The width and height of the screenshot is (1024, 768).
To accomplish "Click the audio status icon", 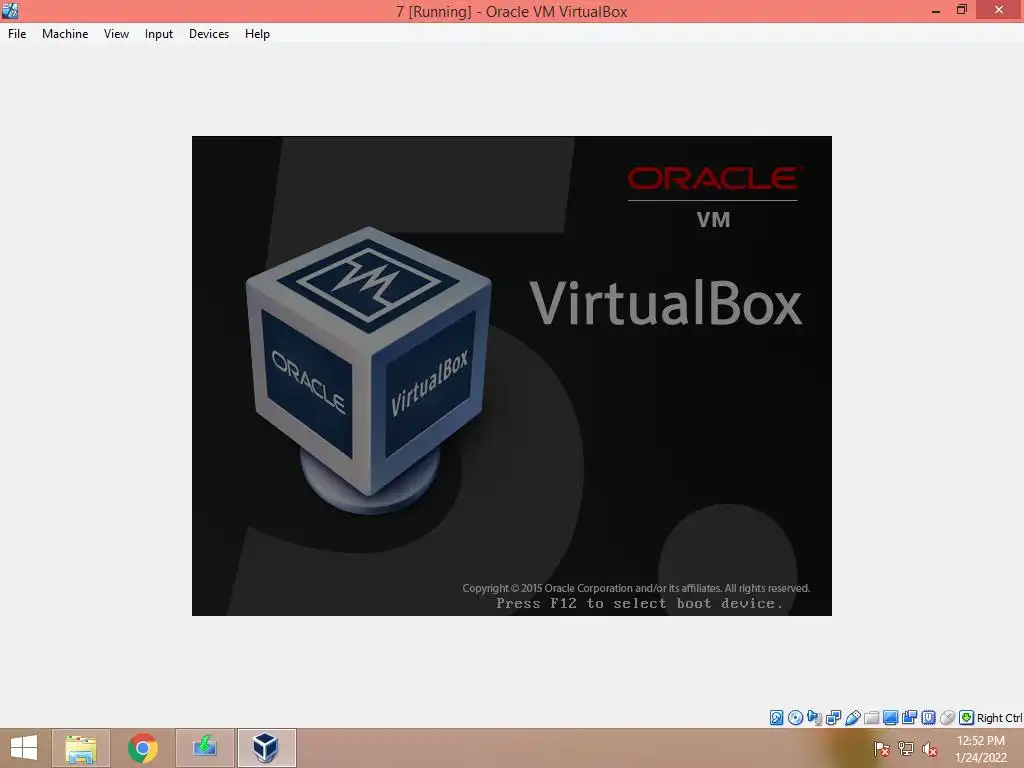I will point(814,718).
